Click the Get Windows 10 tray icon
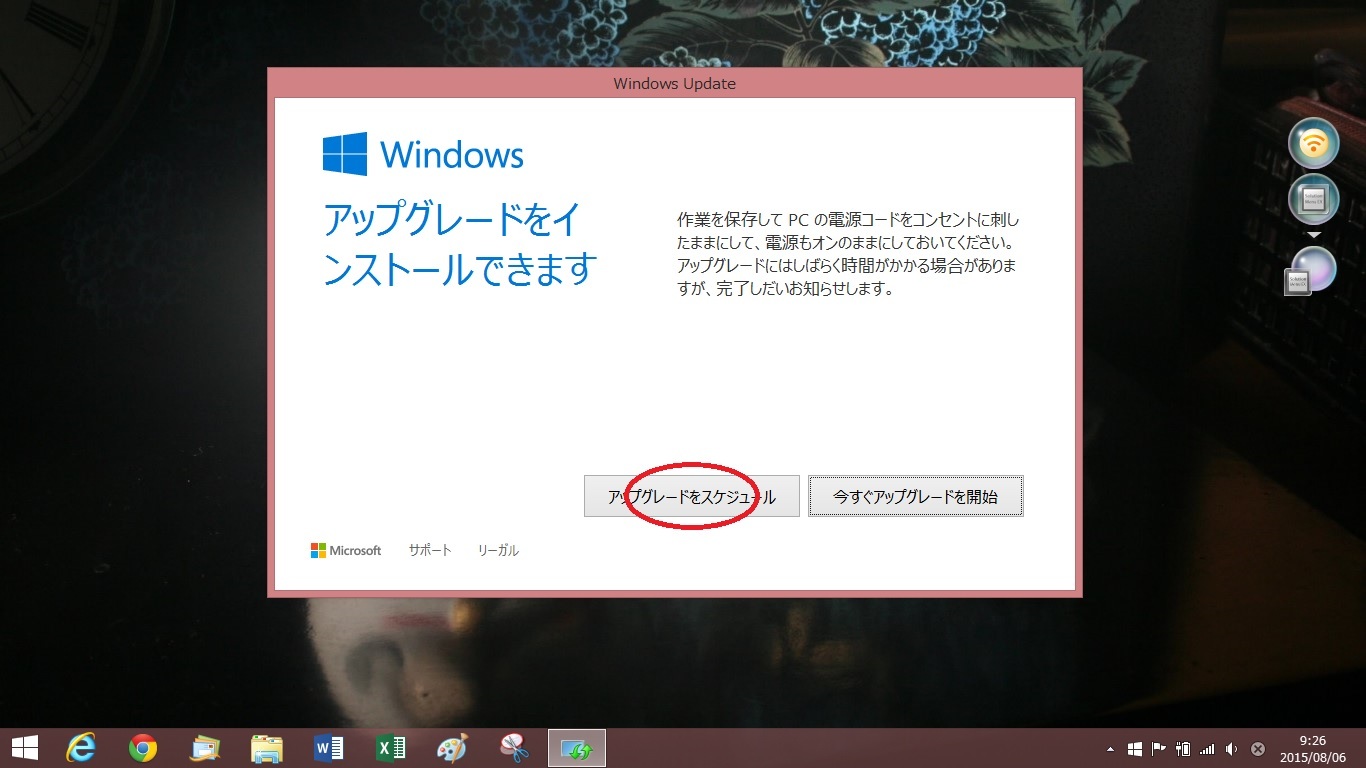This screenshot has height=768, width=1366. (1135, 749)
